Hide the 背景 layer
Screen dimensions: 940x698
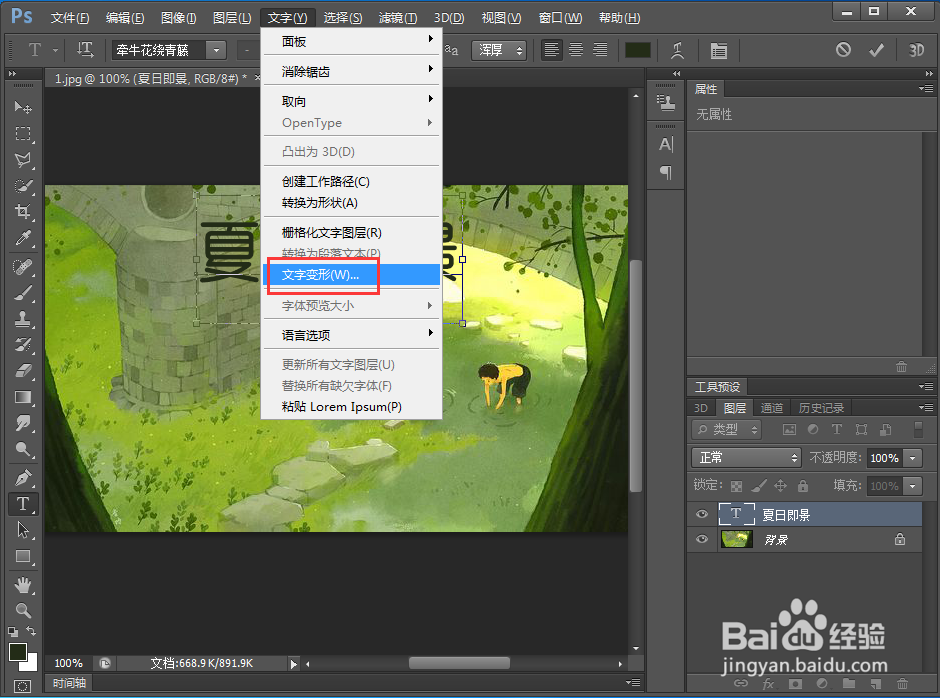point(701,539)
